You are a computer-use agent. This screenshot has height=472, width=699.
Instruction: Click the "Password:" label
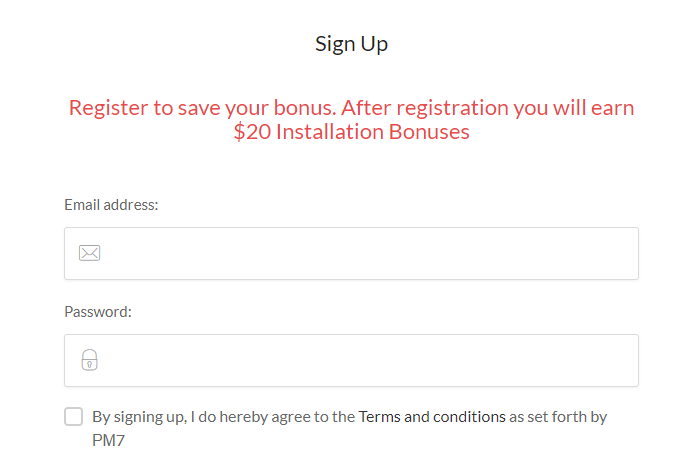tap(98, 312)
